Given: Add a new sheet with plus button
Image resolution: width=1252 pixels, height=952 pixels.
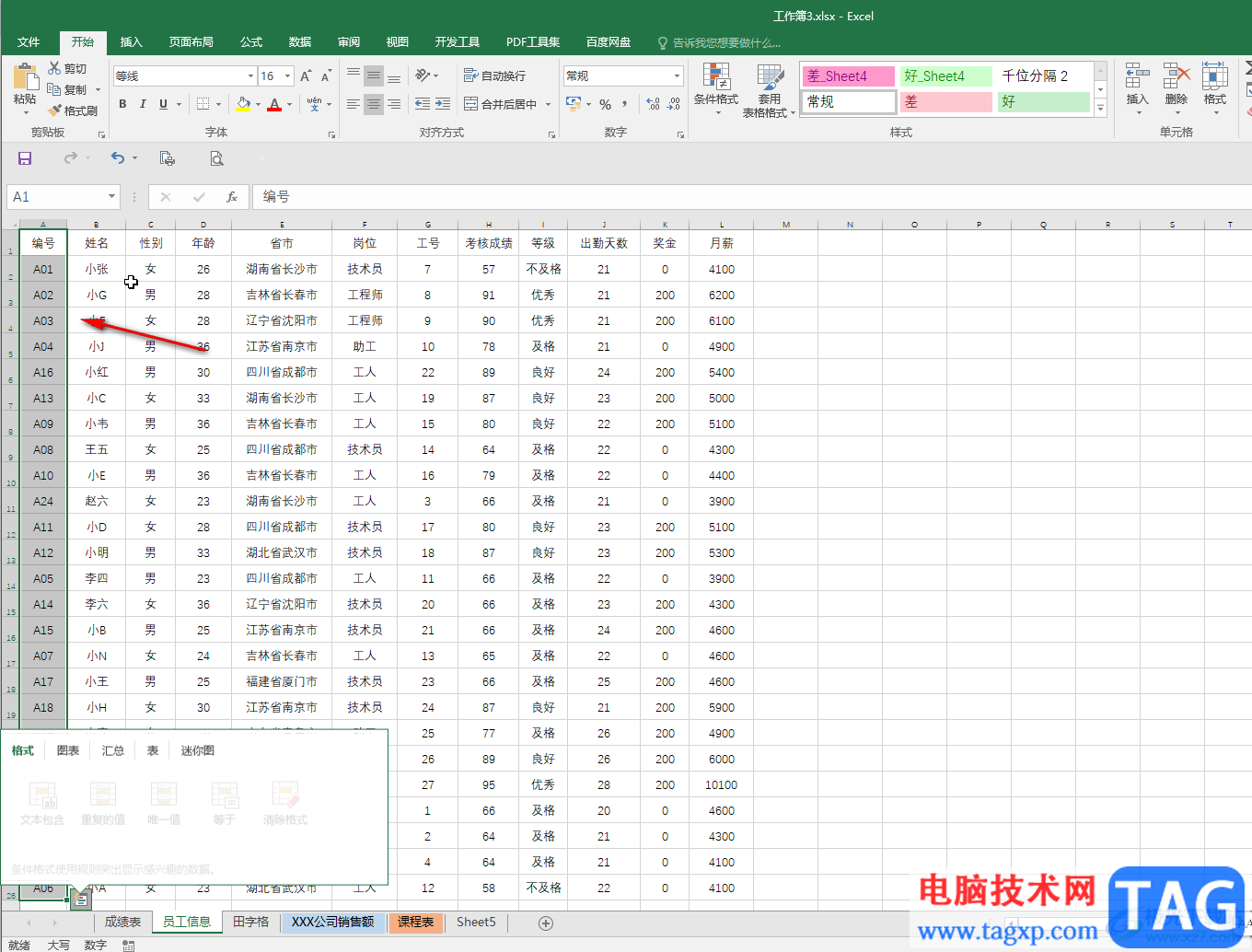Looking at the screenshot, I should (x=546, y=923).
